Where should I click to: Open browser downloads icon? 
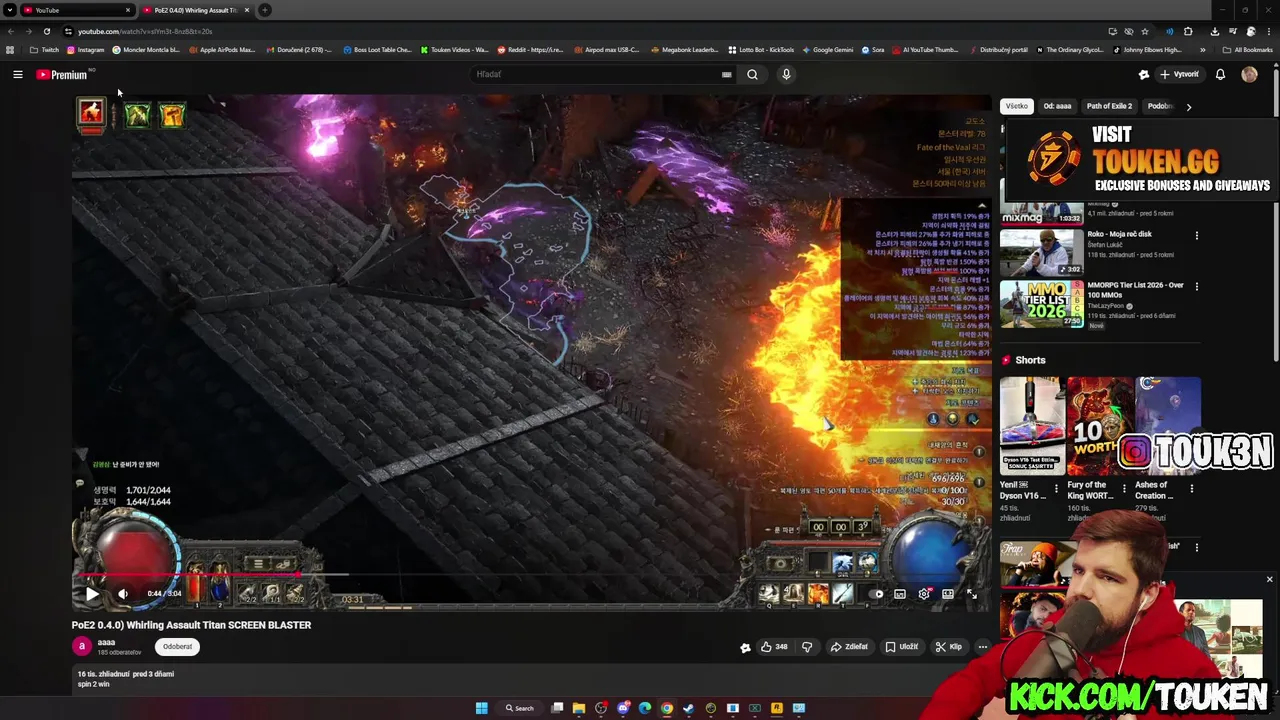[1214, 31]
